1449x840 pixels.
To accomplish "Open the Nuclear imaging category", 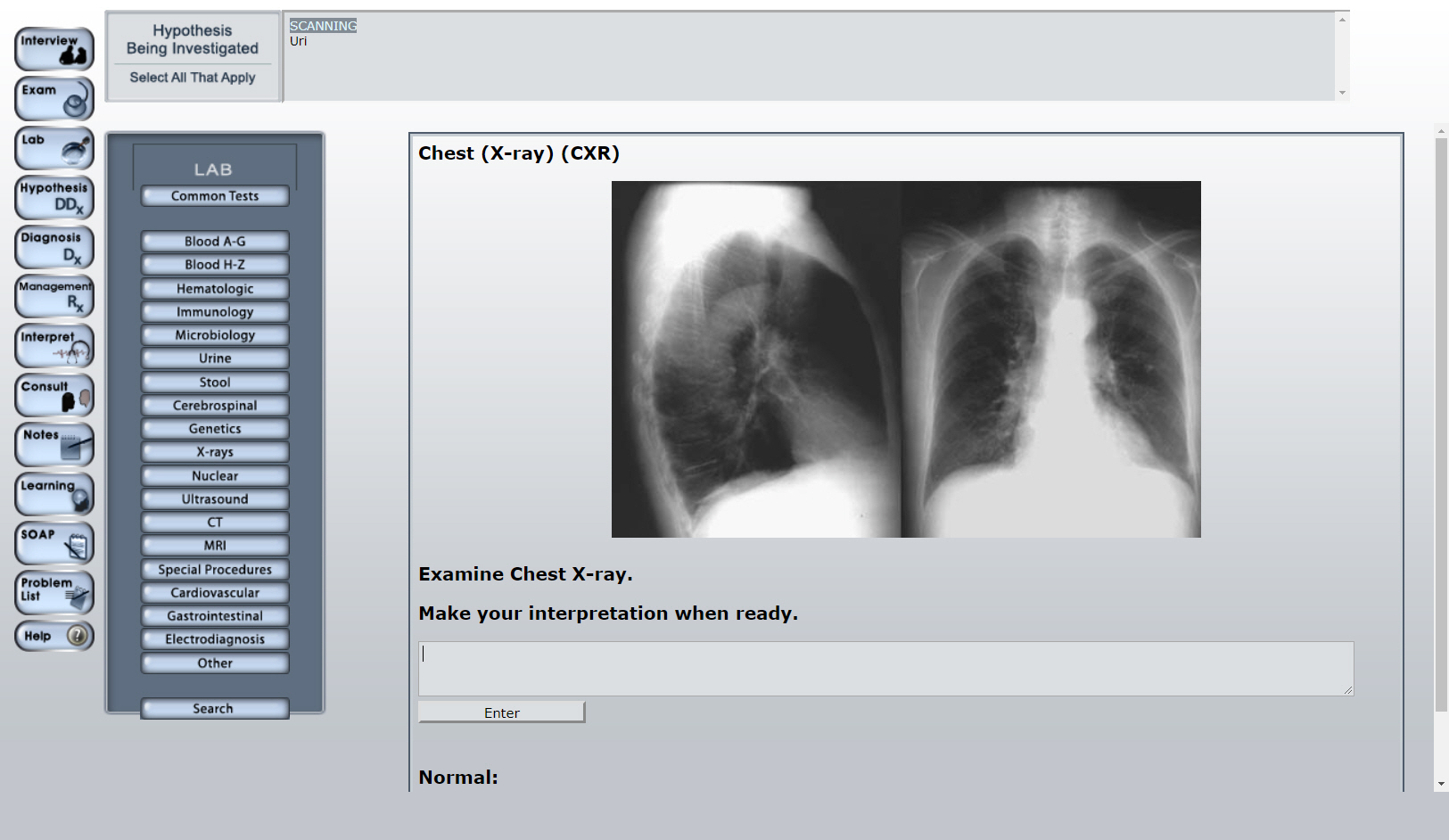I will tap(215, 476).
